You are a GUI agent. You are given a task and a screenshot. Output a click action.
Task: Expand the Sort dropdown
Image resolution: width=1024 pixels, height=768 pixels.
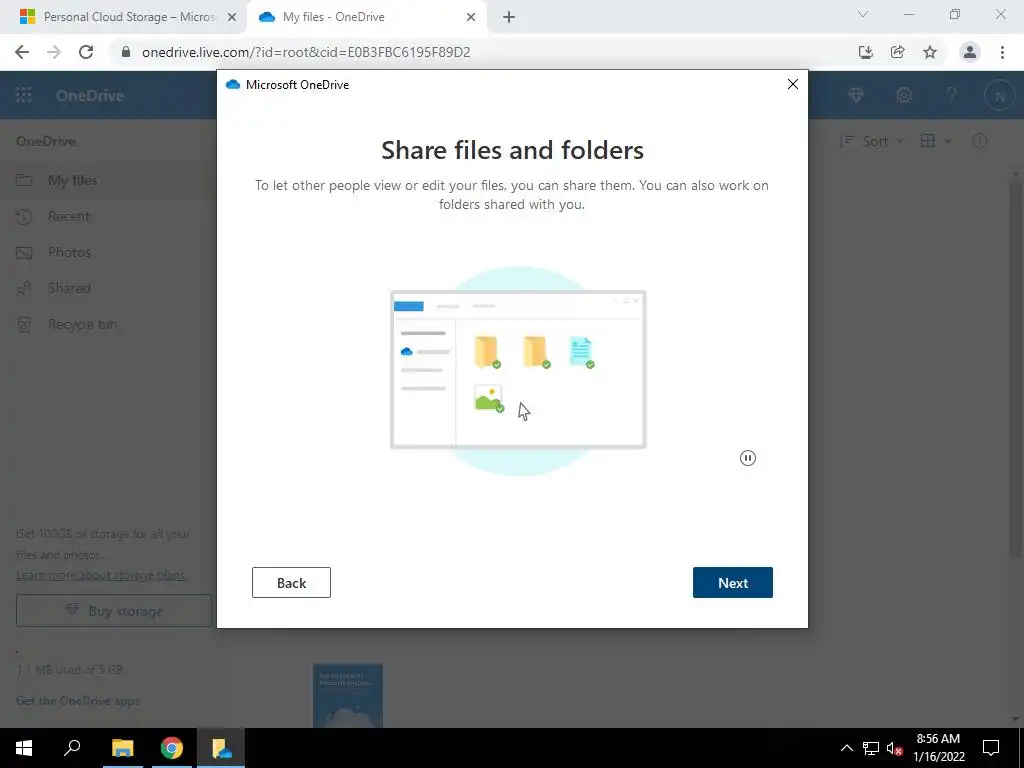pyautogui.click(x=872, y=141)
